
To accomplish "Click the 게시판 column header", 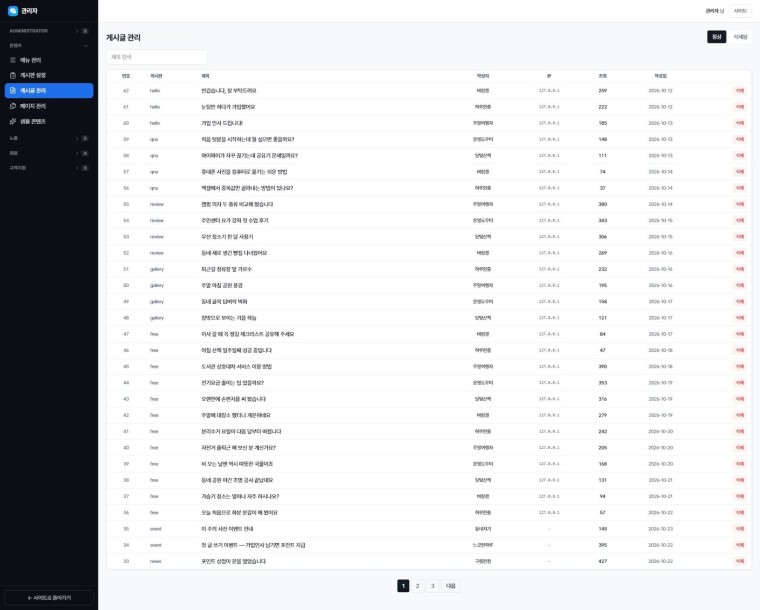I will click(156, 76).
